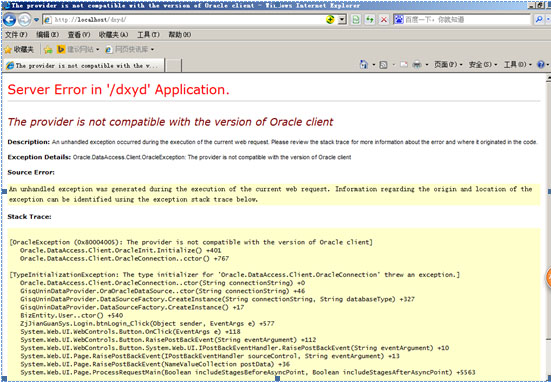This screenshot has width=551, height=382.
Task: Expand the Print dropdown arrow
Action: tap(427, 65)
